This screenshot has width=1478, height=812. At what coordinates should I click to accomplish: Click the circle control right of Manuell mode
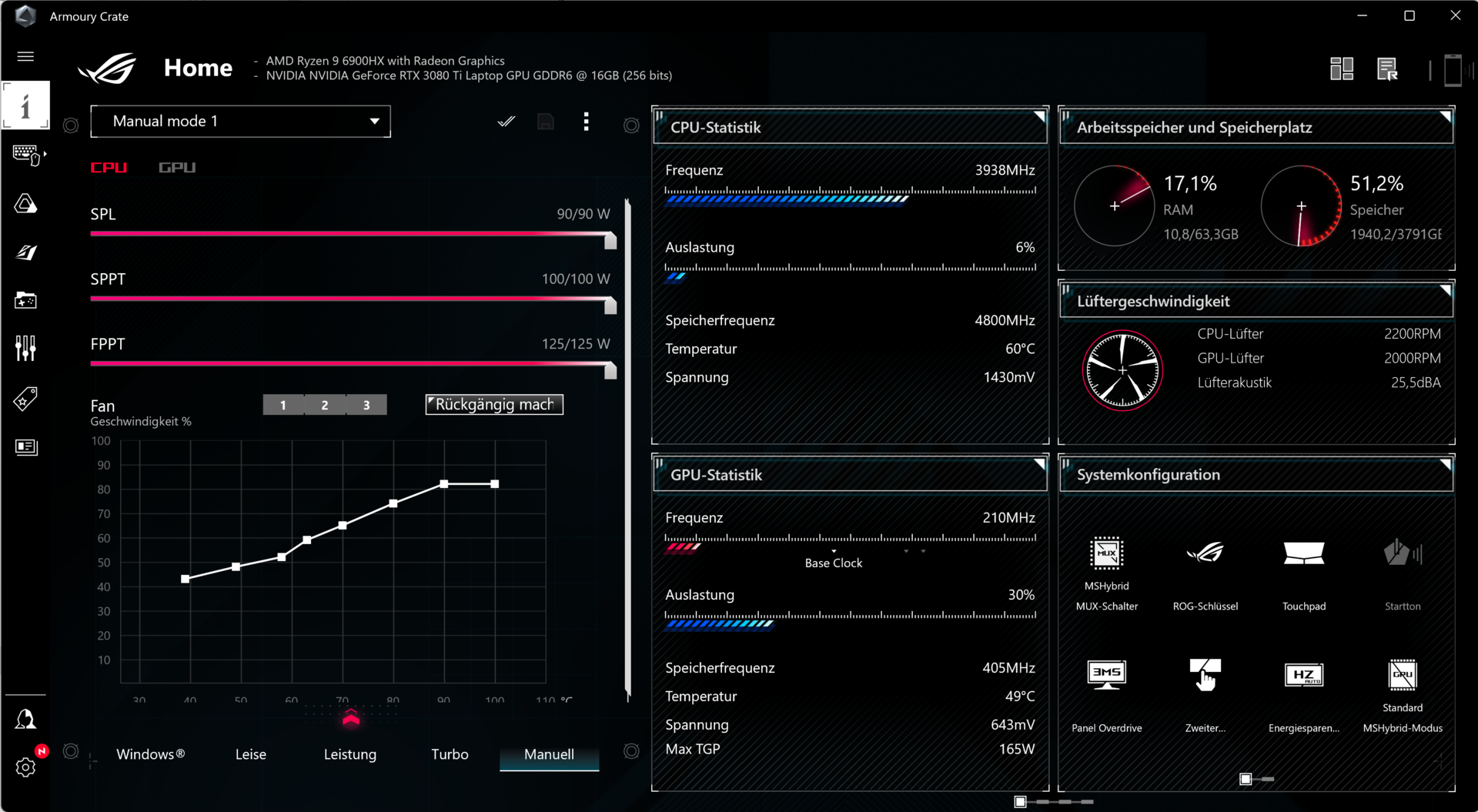pos(631,751)
